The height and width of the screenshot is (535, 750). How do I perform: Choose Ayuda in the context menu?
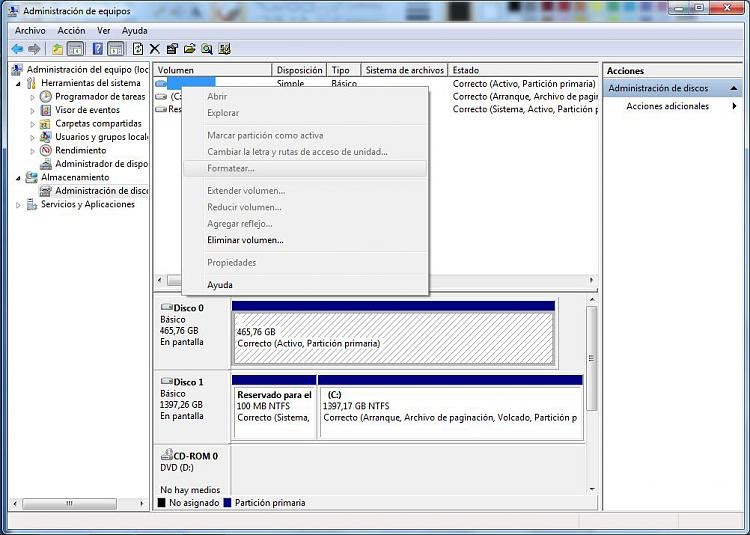[x=305, y=284]
